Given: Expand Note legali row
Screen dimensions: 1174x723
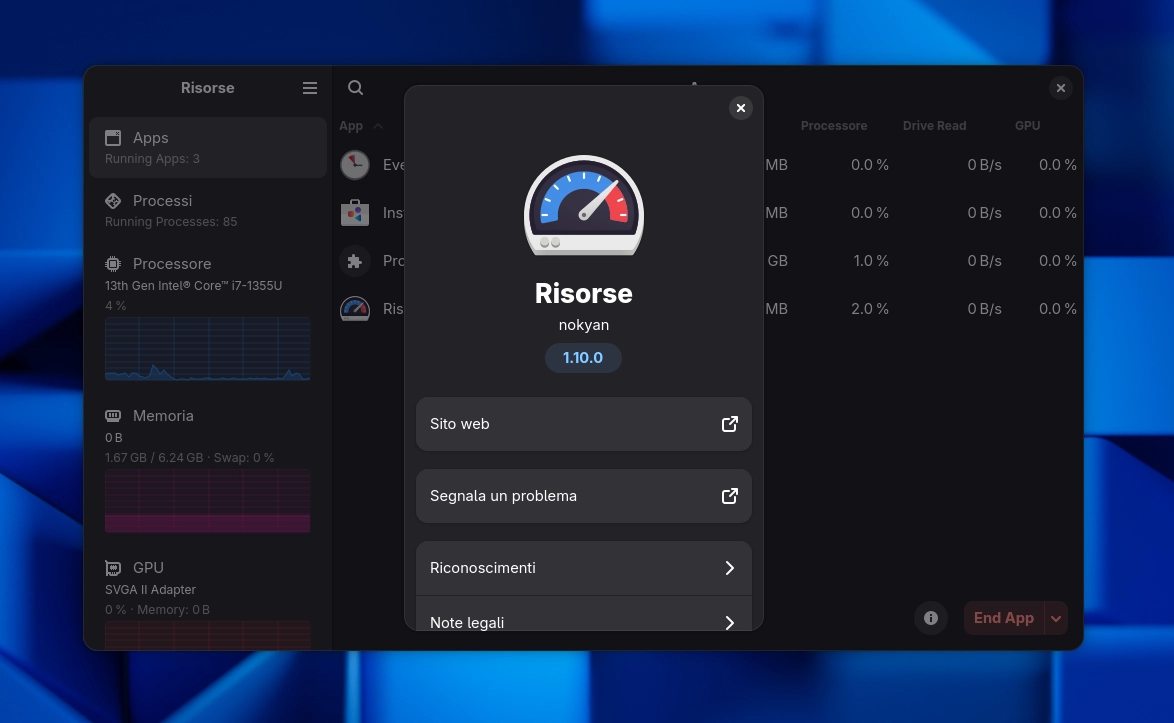Looking at the screenshot, I should coord(583,622).
